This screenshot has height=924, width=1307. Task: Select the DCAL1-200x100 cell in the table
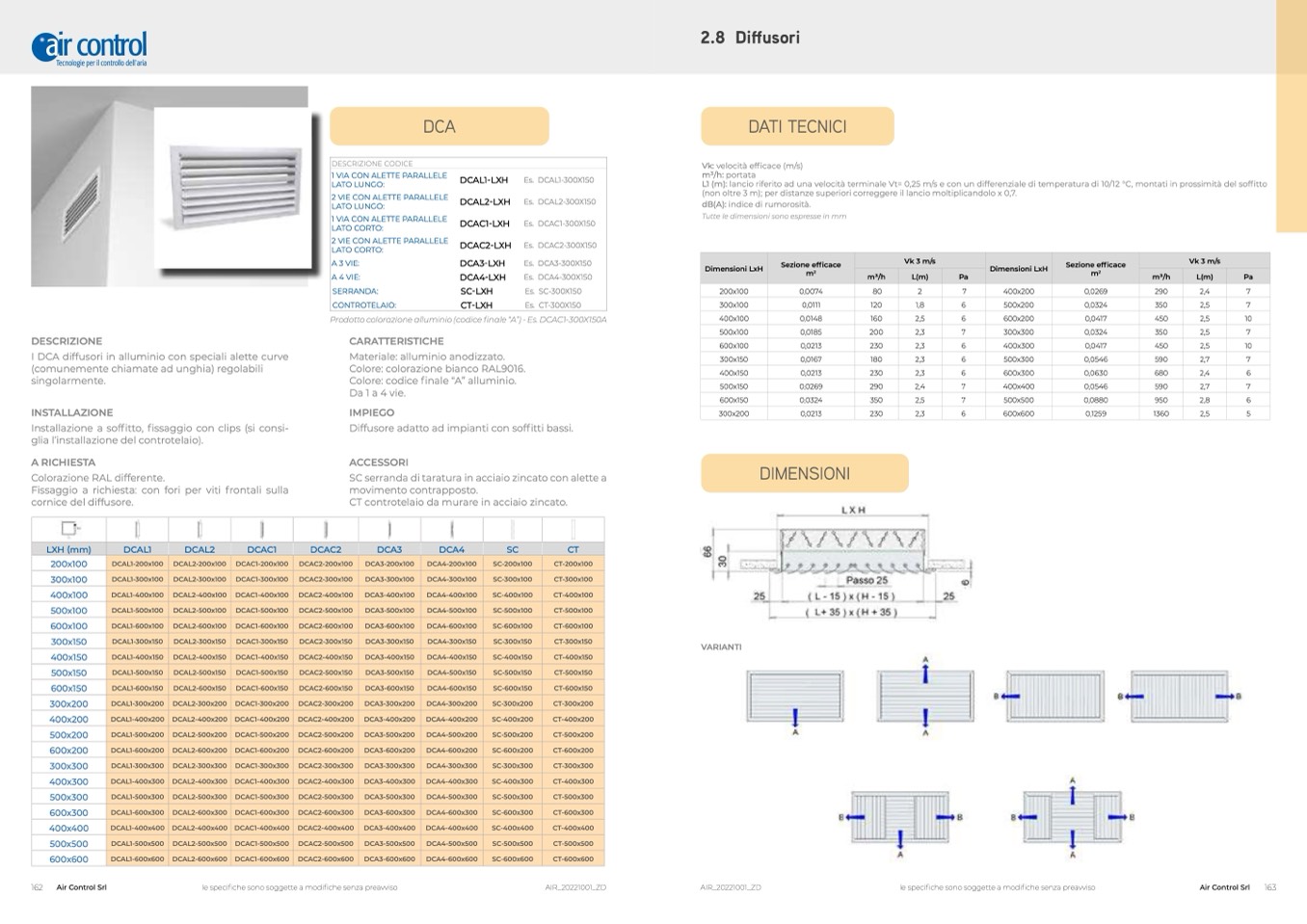click(x=137, y=565)
